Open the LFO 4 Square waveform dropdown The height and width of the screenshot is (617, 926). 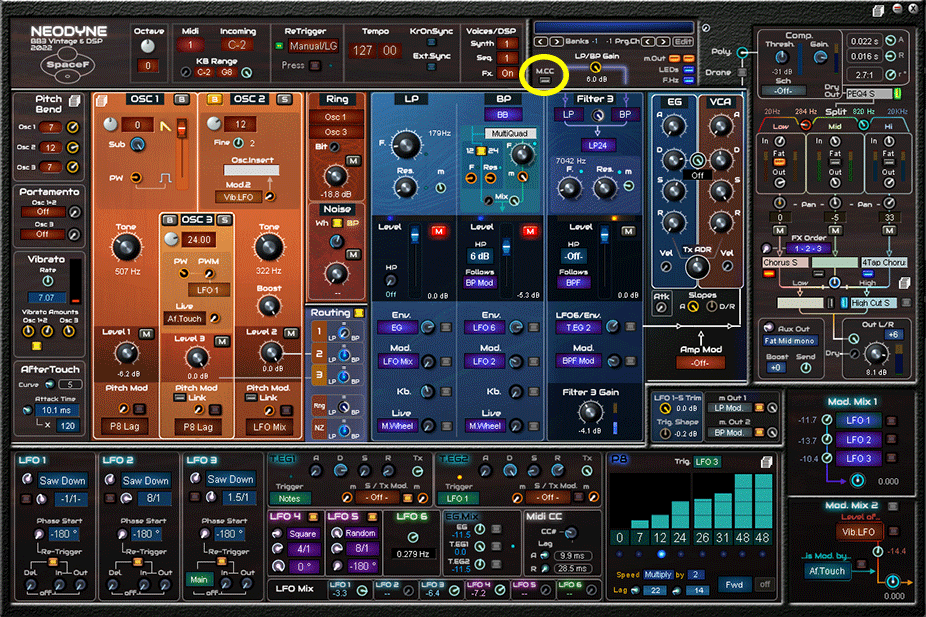pos(302,534)
